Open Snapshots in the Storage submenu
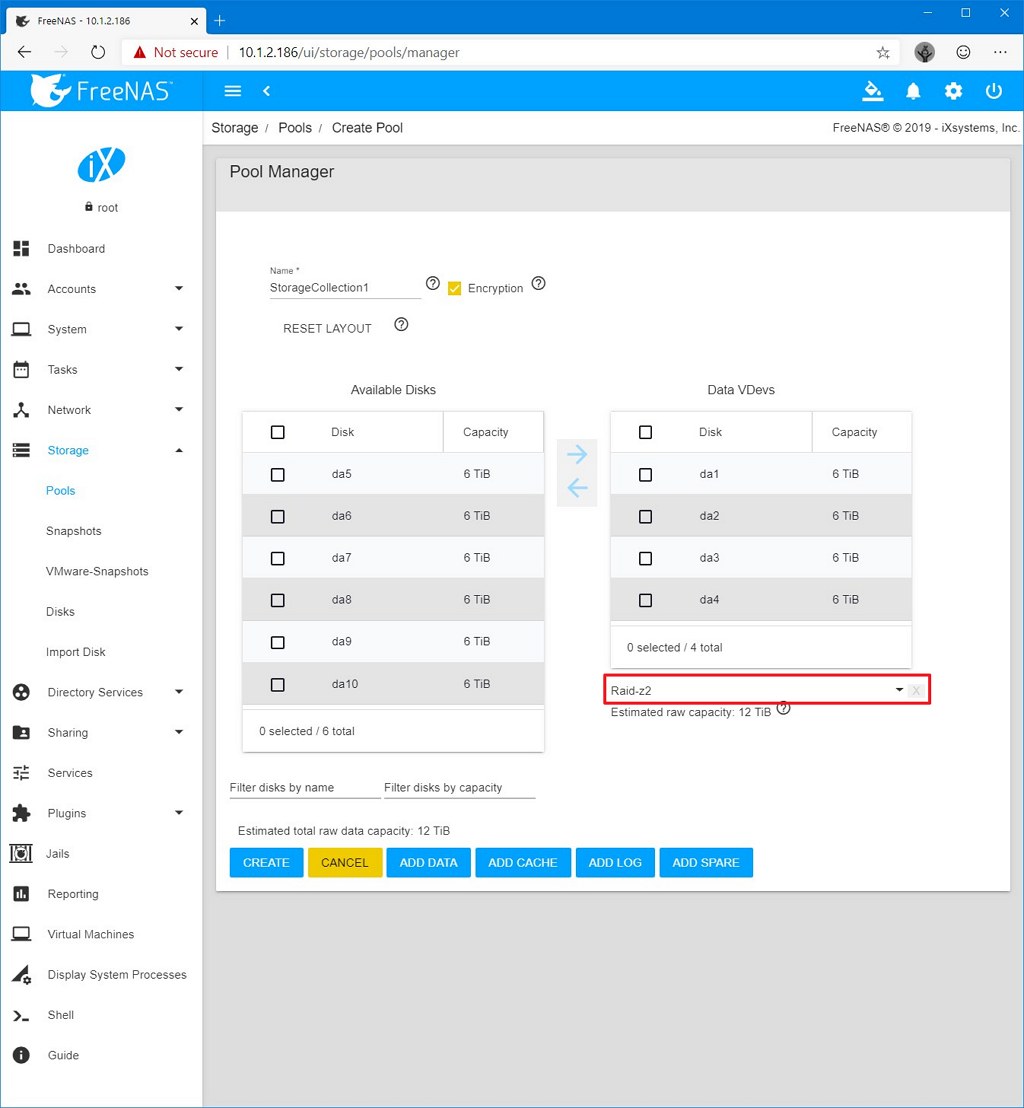This screenshot has width=1024, height=1108. pos(73,531)
